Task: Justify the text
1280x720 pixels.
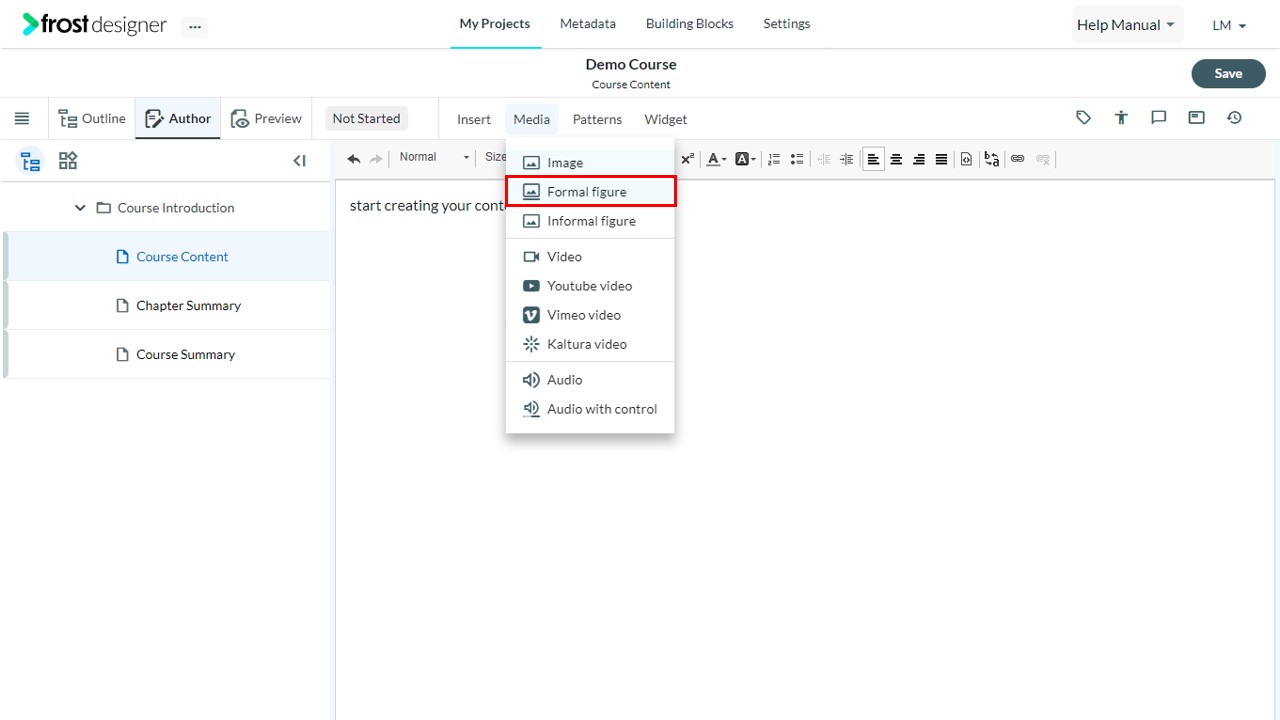Action: coord(942,158)
